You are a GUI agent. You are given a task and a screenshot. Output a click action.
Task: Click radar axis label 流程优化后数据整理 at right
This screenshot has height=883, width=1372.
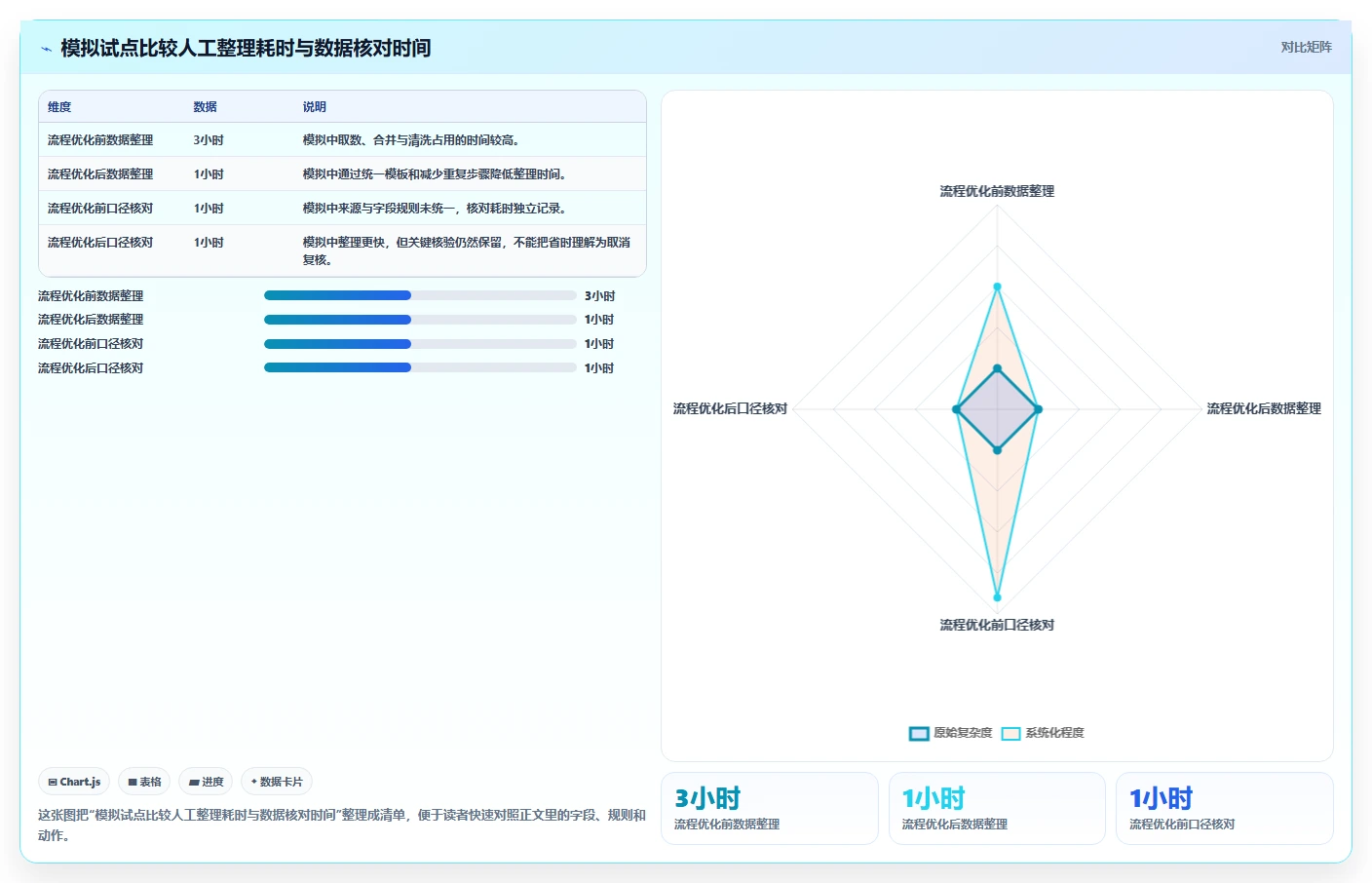coord(1264,408)
